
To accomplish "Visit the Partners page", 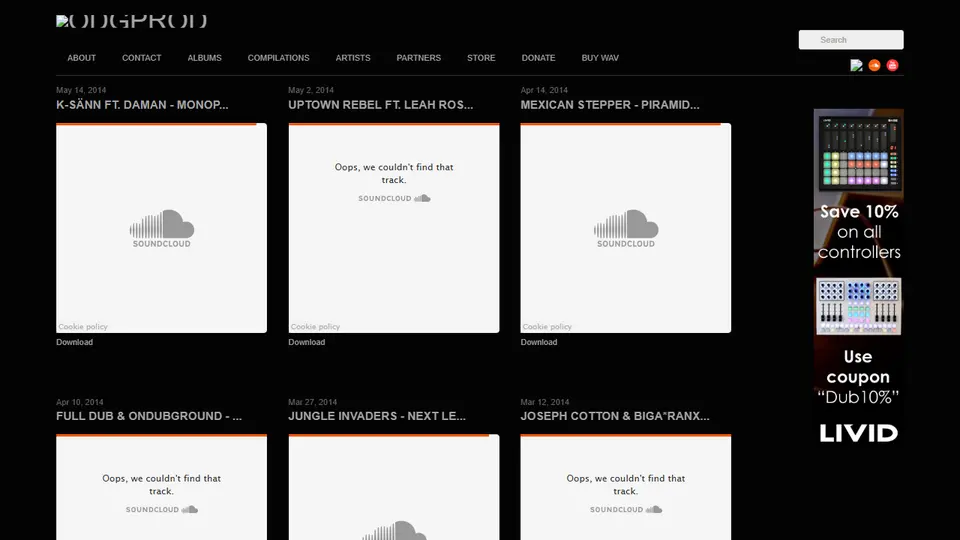I will (419, 58).
